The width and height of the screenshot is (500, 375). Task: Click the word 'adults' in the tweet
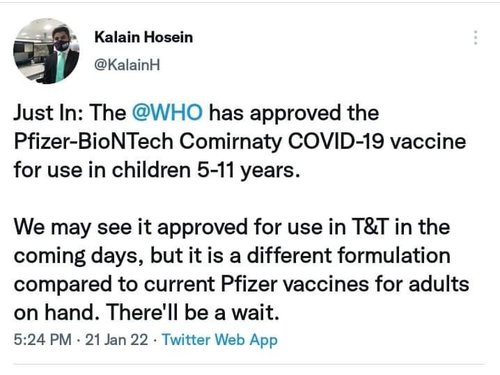(x=439, y=284)
